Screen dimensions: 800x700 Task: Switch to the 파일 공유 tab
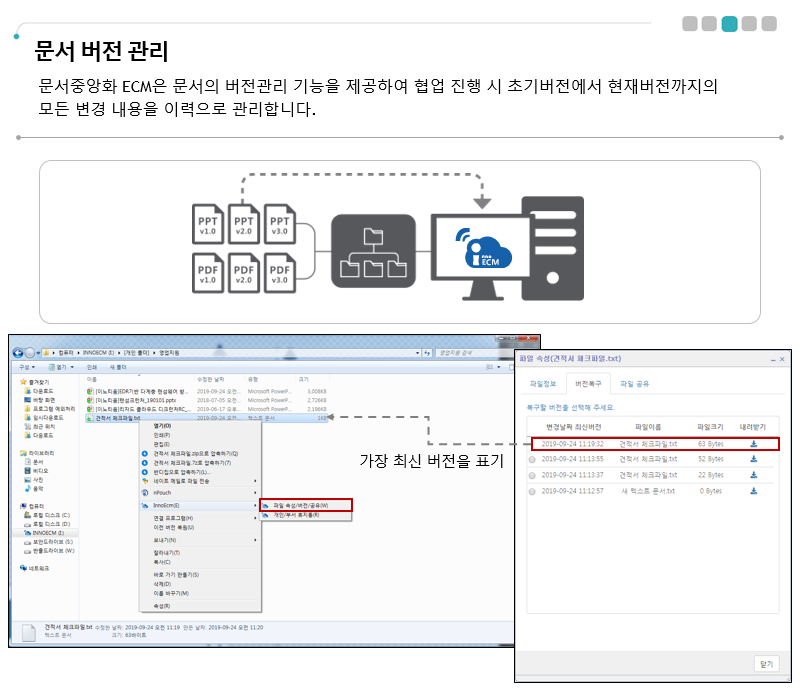click(x=634, y=383)
